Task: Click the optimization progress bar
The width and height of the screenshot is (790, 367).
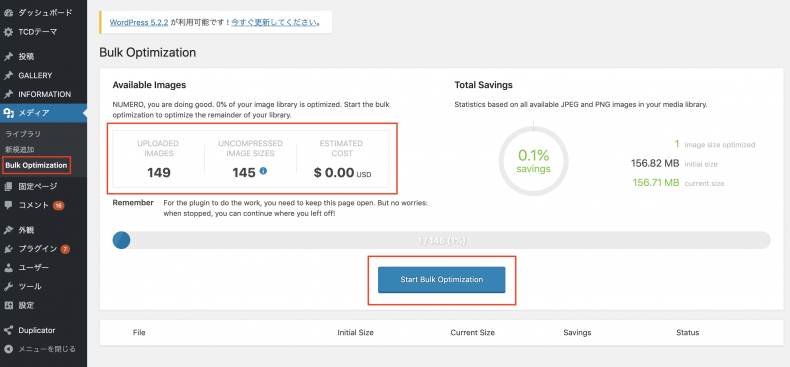Action: pyautogui.click(x=441, y=240)
